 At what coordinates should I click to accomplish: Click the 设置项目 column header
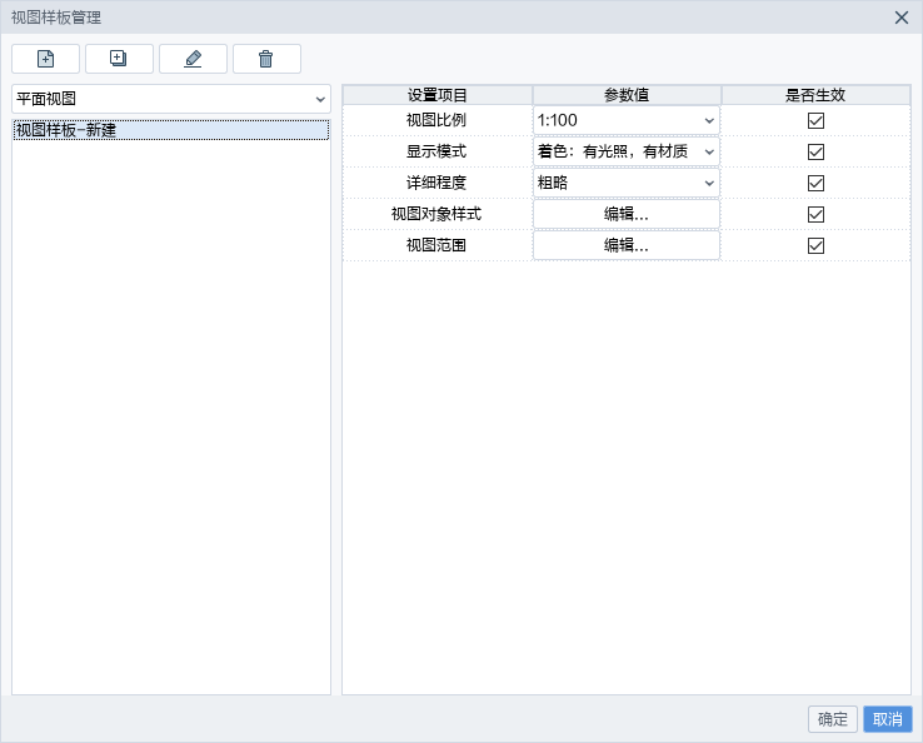437,95
